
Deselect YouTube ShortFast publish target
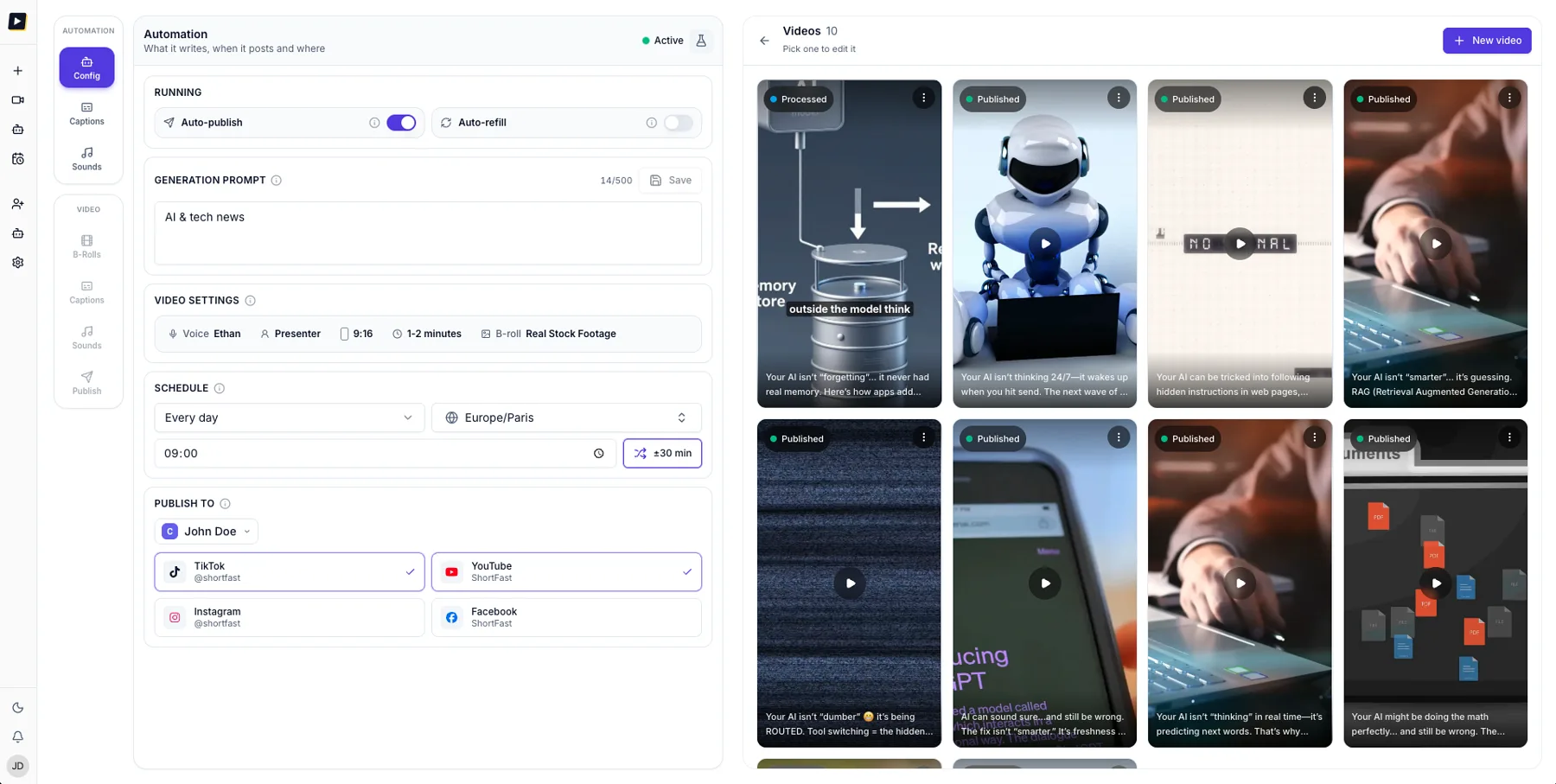point(566,572)
